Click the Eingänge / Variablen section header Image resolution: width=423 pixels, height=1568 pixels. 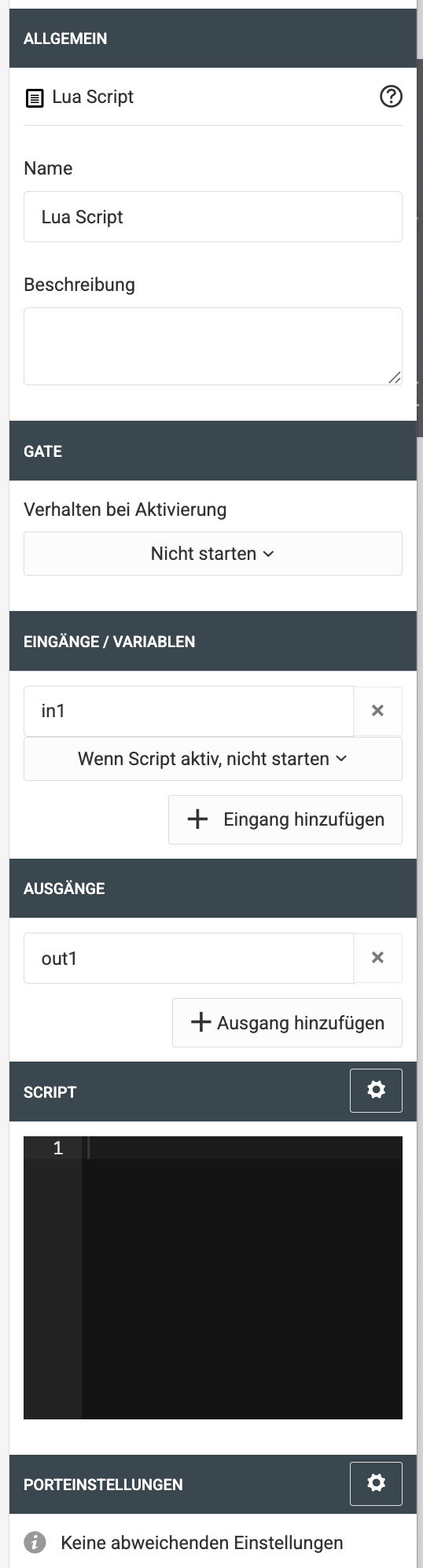coord(213,641)
